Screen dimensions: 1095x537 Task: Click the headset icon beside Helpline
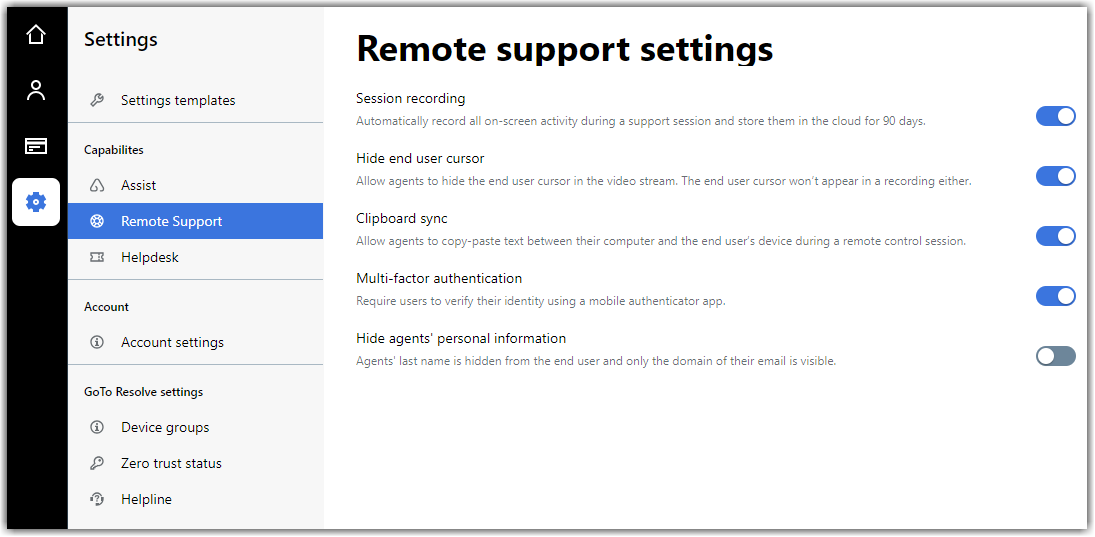coord(97,499)
